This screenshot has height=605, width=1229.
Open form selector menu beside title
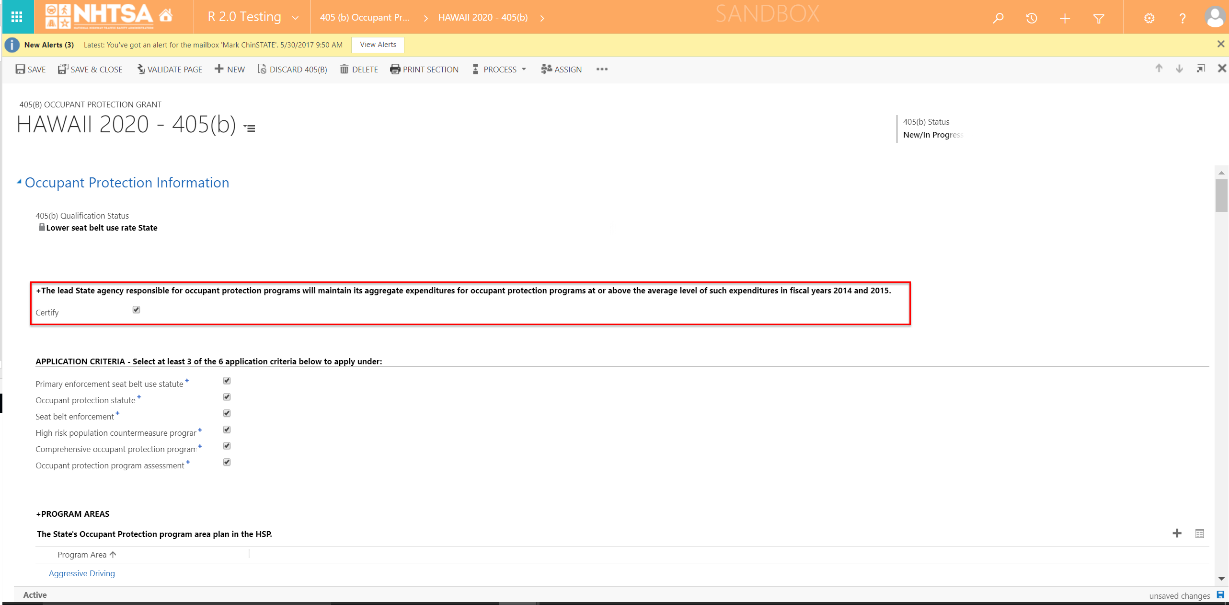pos(249,128)
